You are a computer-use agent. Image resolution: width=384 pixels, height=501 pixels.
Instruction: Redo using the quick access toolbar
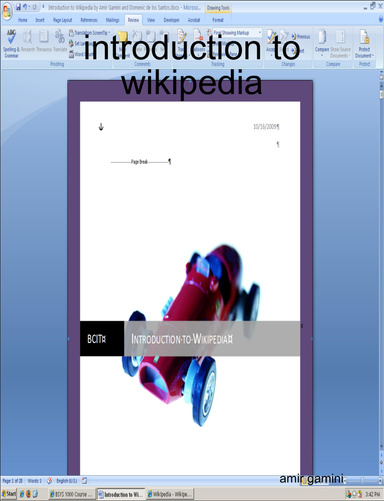(34, 7)
